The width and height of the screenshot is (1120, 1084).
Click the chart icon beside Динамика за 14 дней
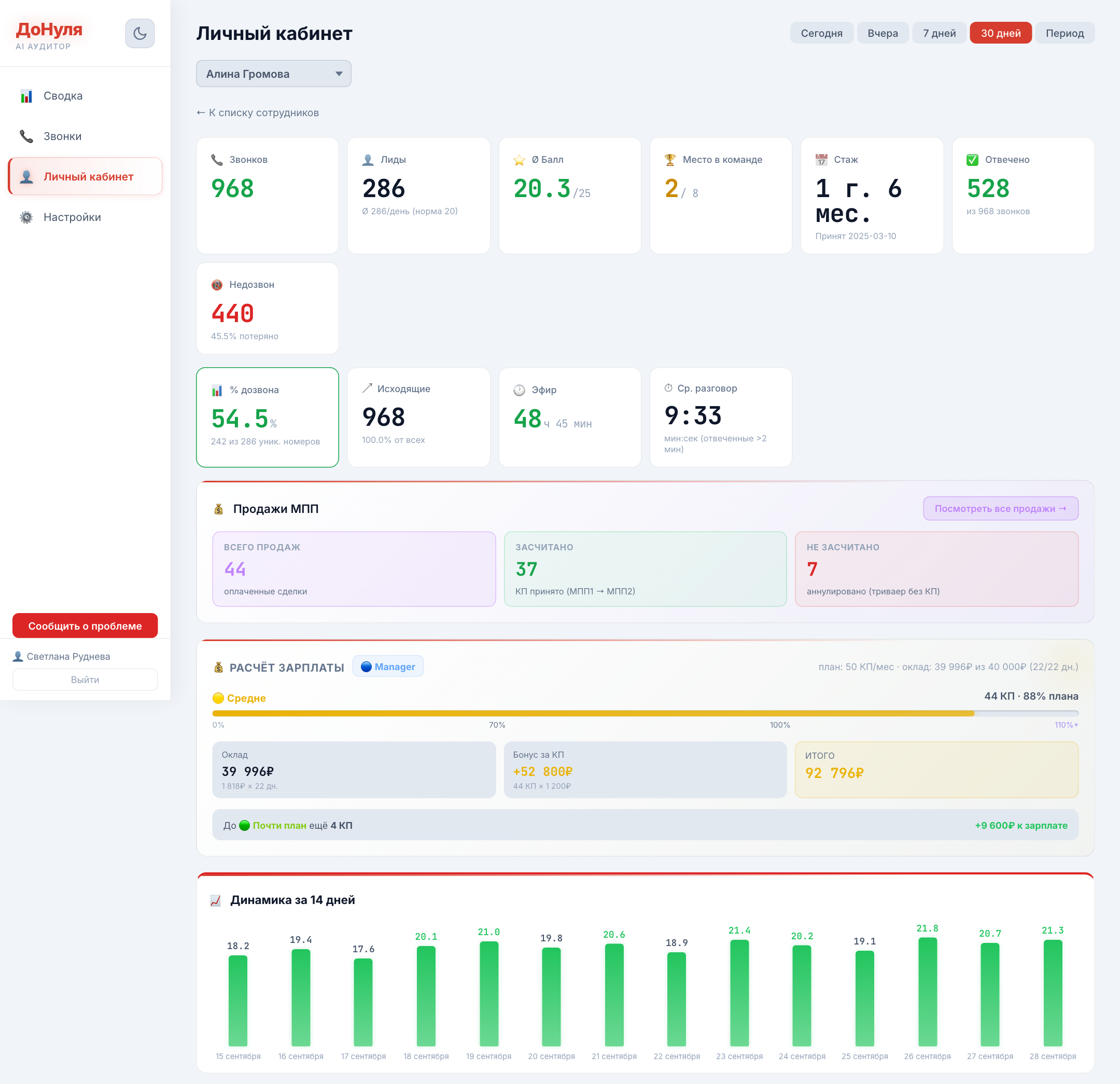[216, 900]
